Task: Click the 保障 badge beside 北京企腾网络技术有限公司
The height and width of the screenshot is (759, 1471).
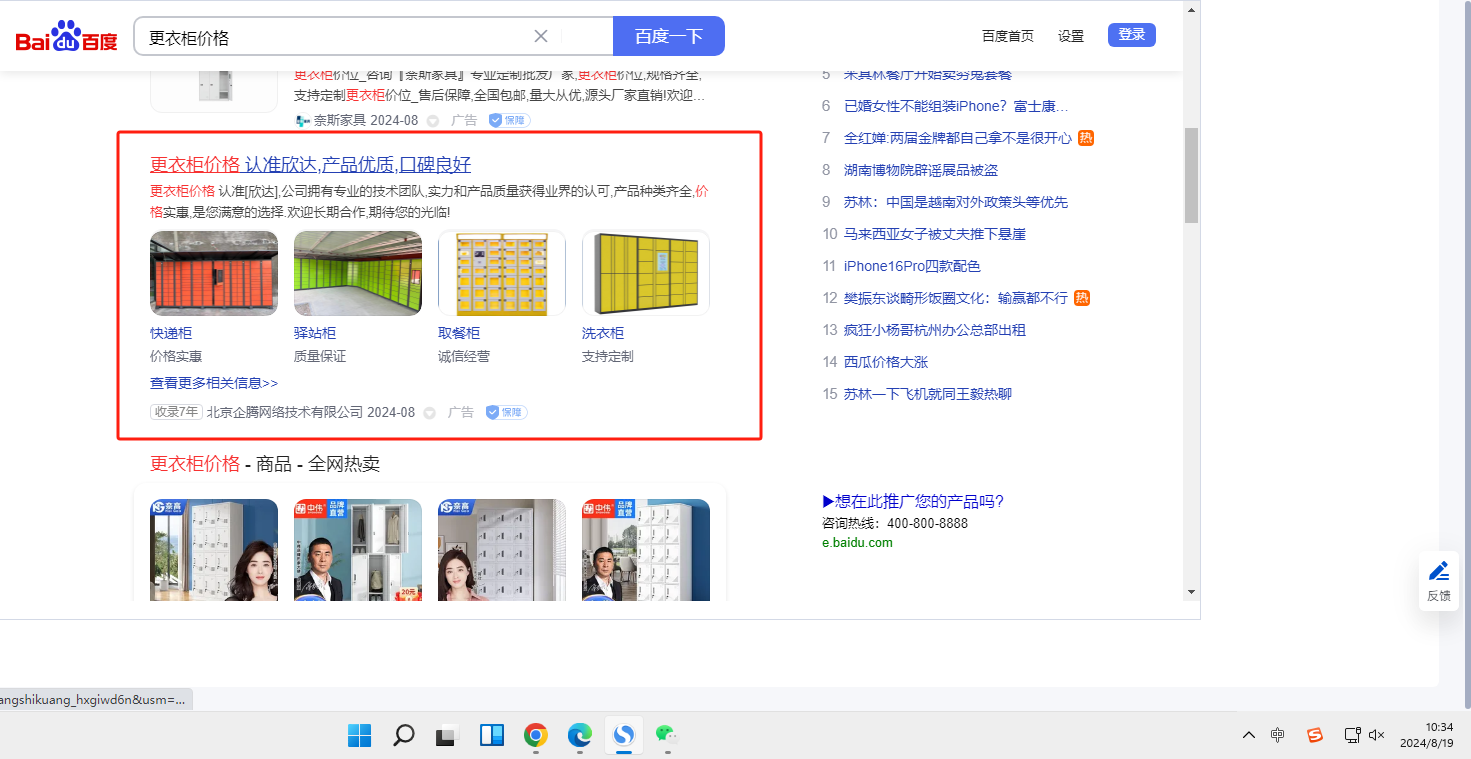Action: point(506,412)
